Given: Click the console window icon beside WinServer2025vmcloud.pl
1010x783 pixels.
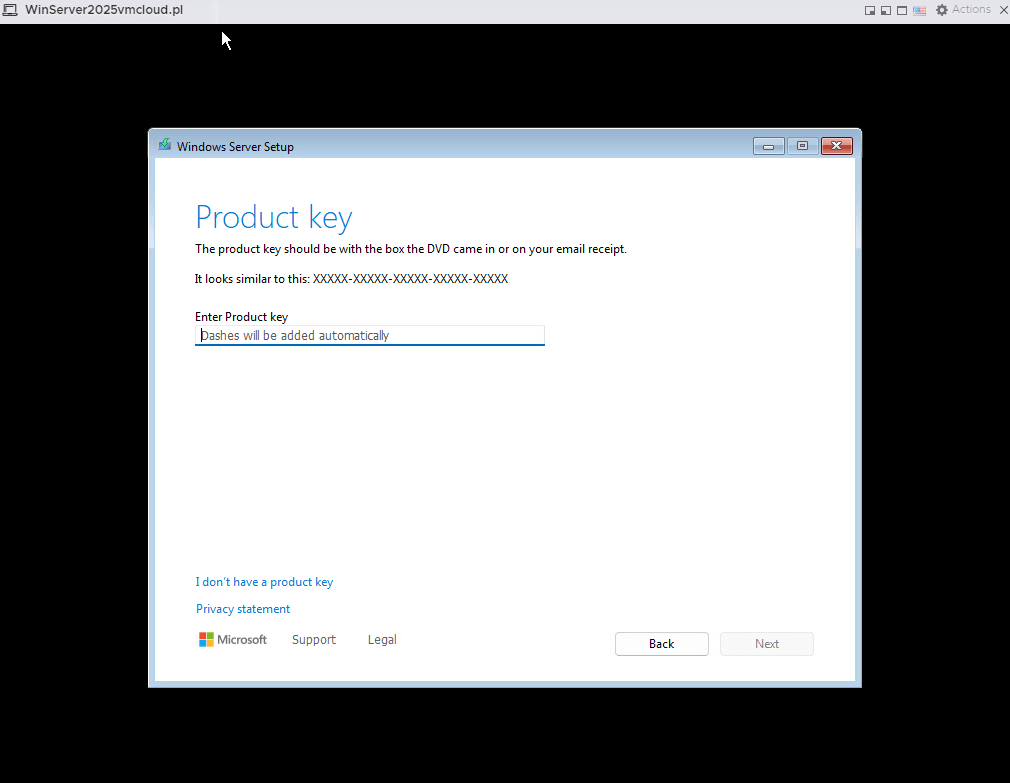Looking at the screenshot, I should coord(10,10).
